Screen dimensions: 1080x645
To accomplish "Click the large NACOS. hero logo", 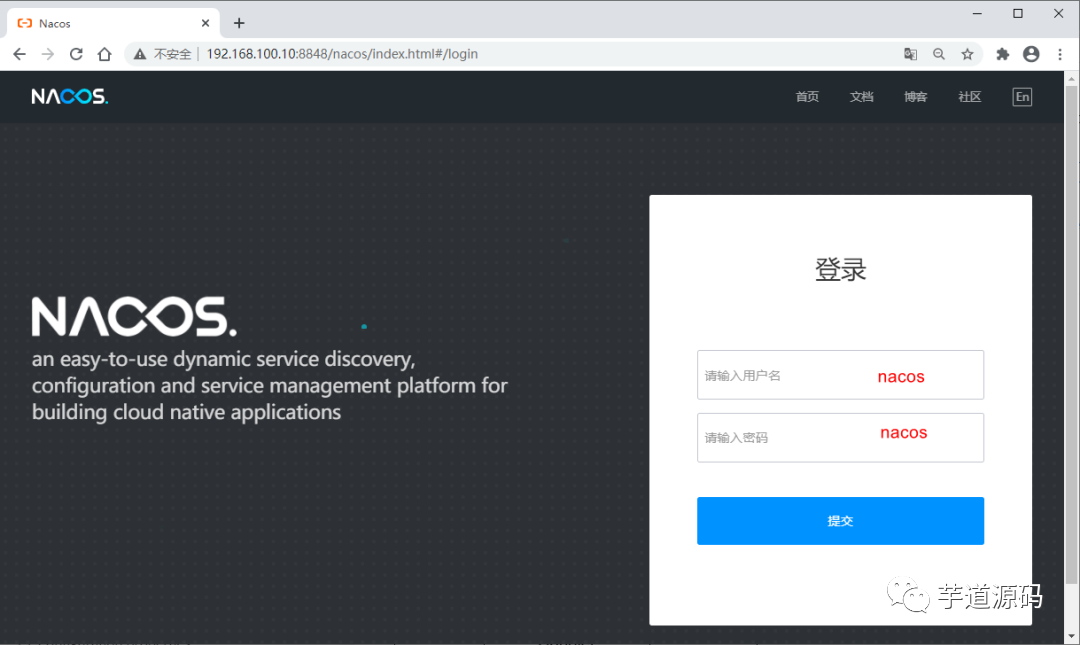I will pyautogui.click(x=134, y=316).
